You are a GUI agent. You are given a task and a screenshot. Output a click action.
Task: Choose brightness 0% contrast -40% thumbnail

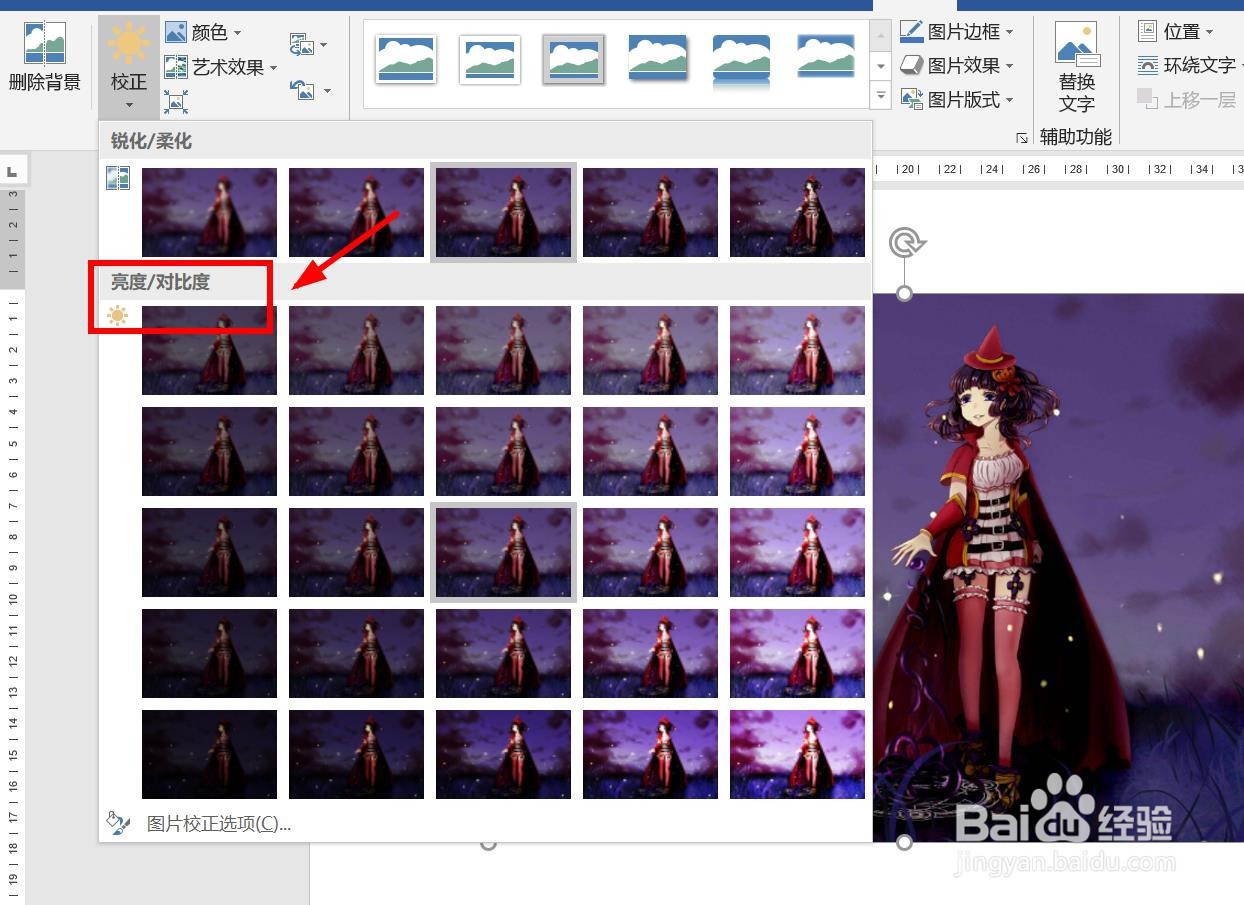(503, 350)
